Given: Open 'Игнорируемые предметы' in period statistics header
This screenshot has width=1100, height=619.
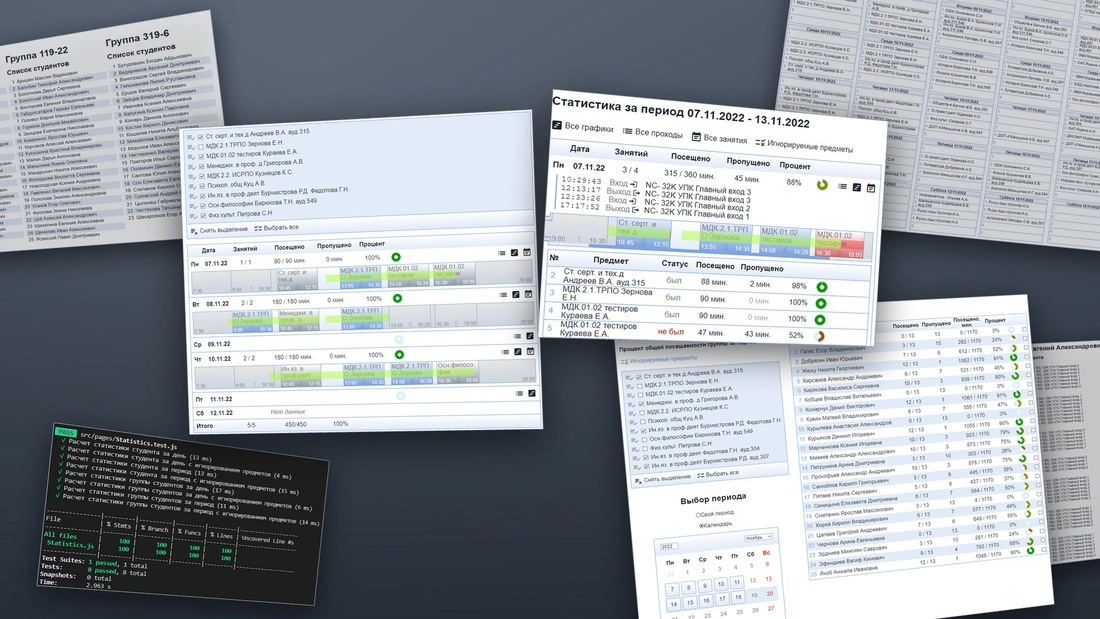Looking at the screenshot, I should (804, 146).
